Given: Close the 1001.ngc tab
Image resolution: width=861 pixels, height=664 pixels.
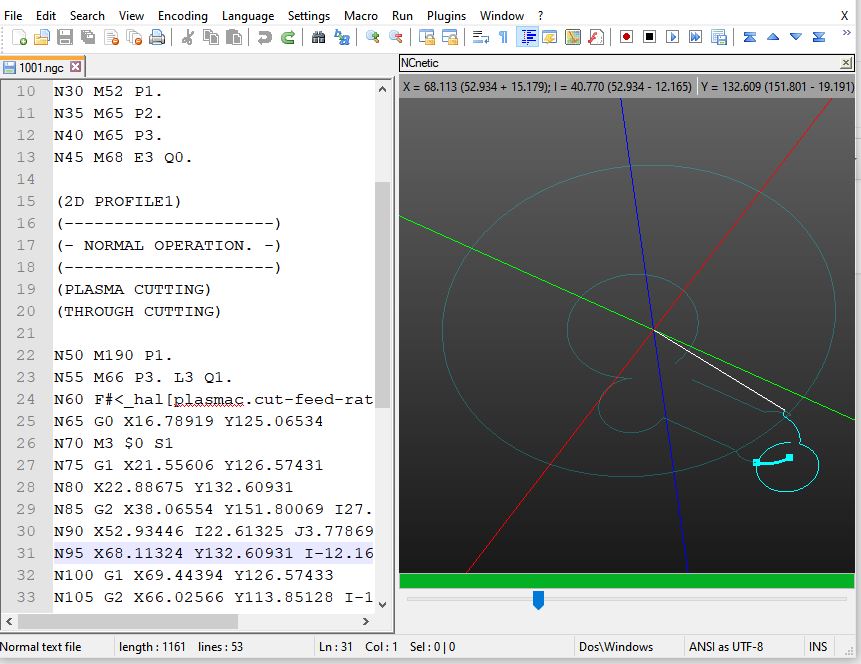Looking at the screenshot, I should (x=76, y=67).
